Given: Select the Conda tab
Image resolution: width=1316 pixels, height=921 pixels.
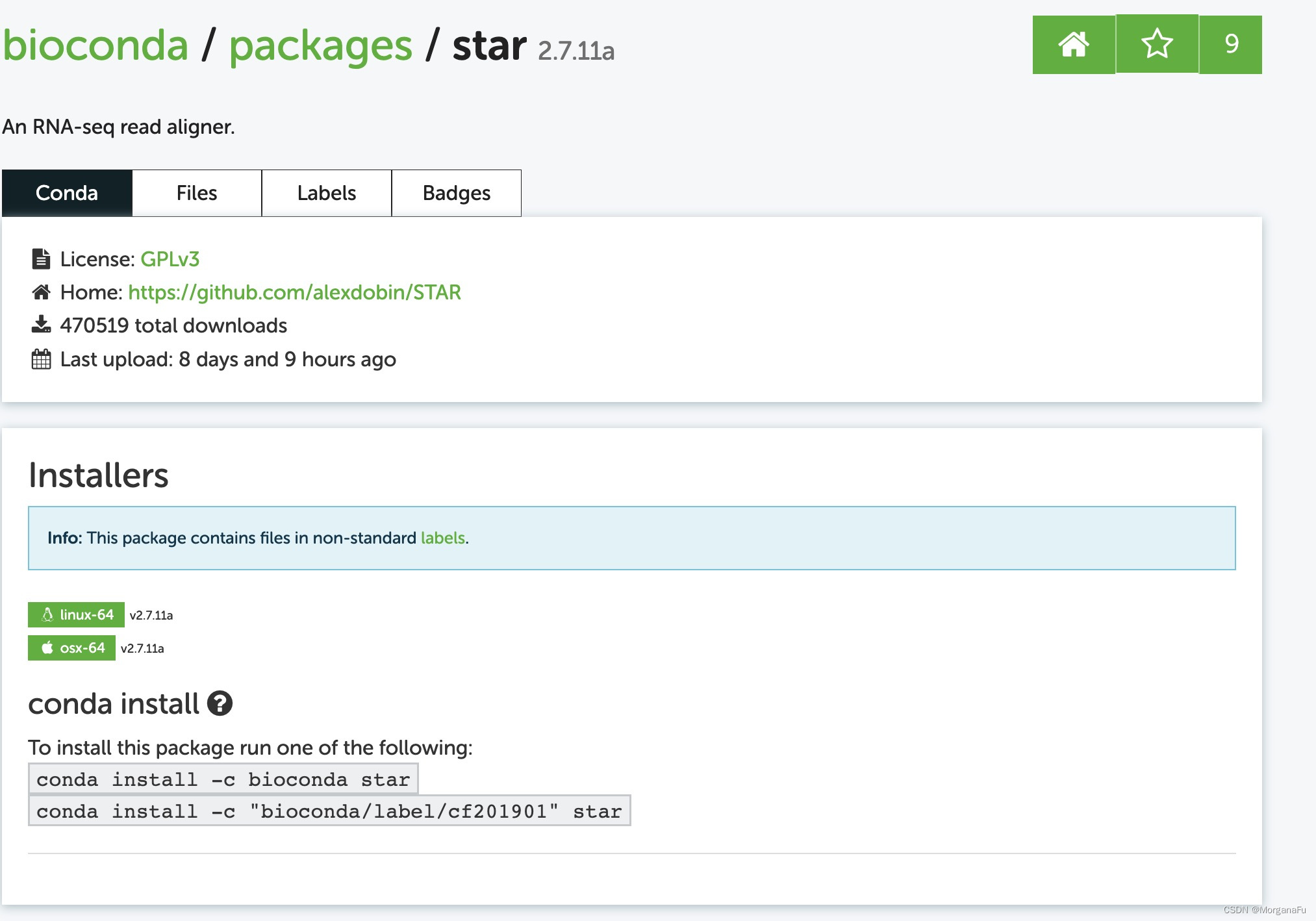Looking at the screenshot, I should [x=67, y=193].
